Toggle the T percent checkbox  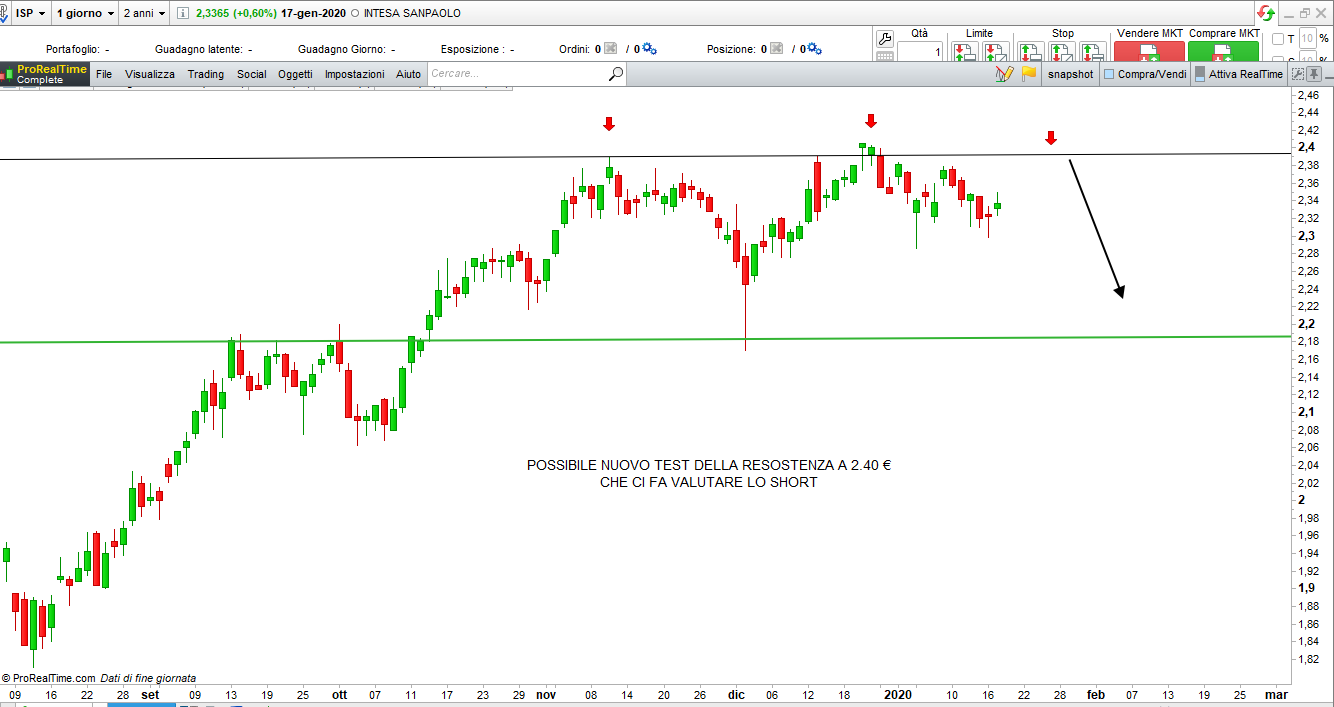pos(1277,40)
